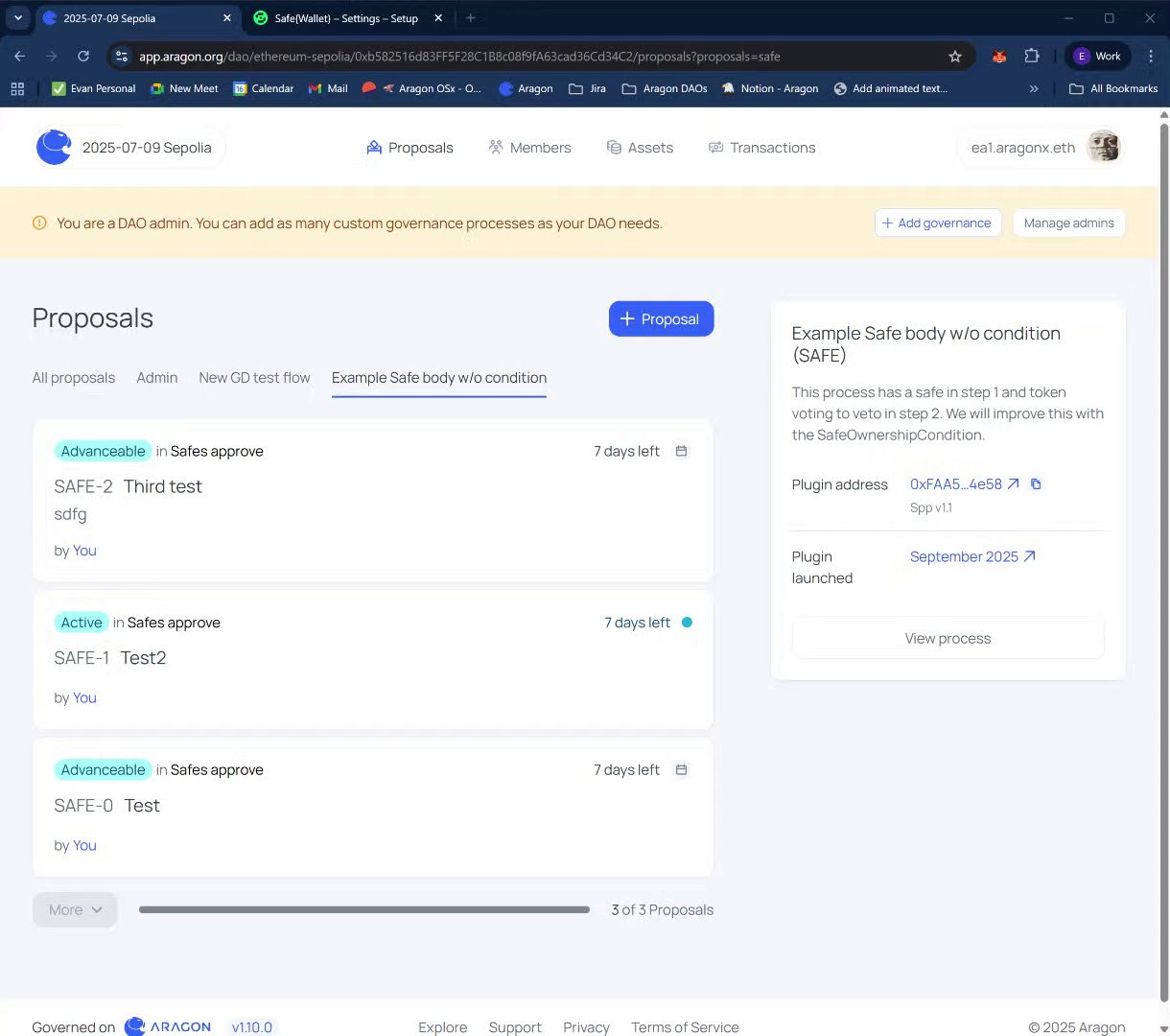Click calendar icon on SAFE-2 proposal

click(682, 451)
